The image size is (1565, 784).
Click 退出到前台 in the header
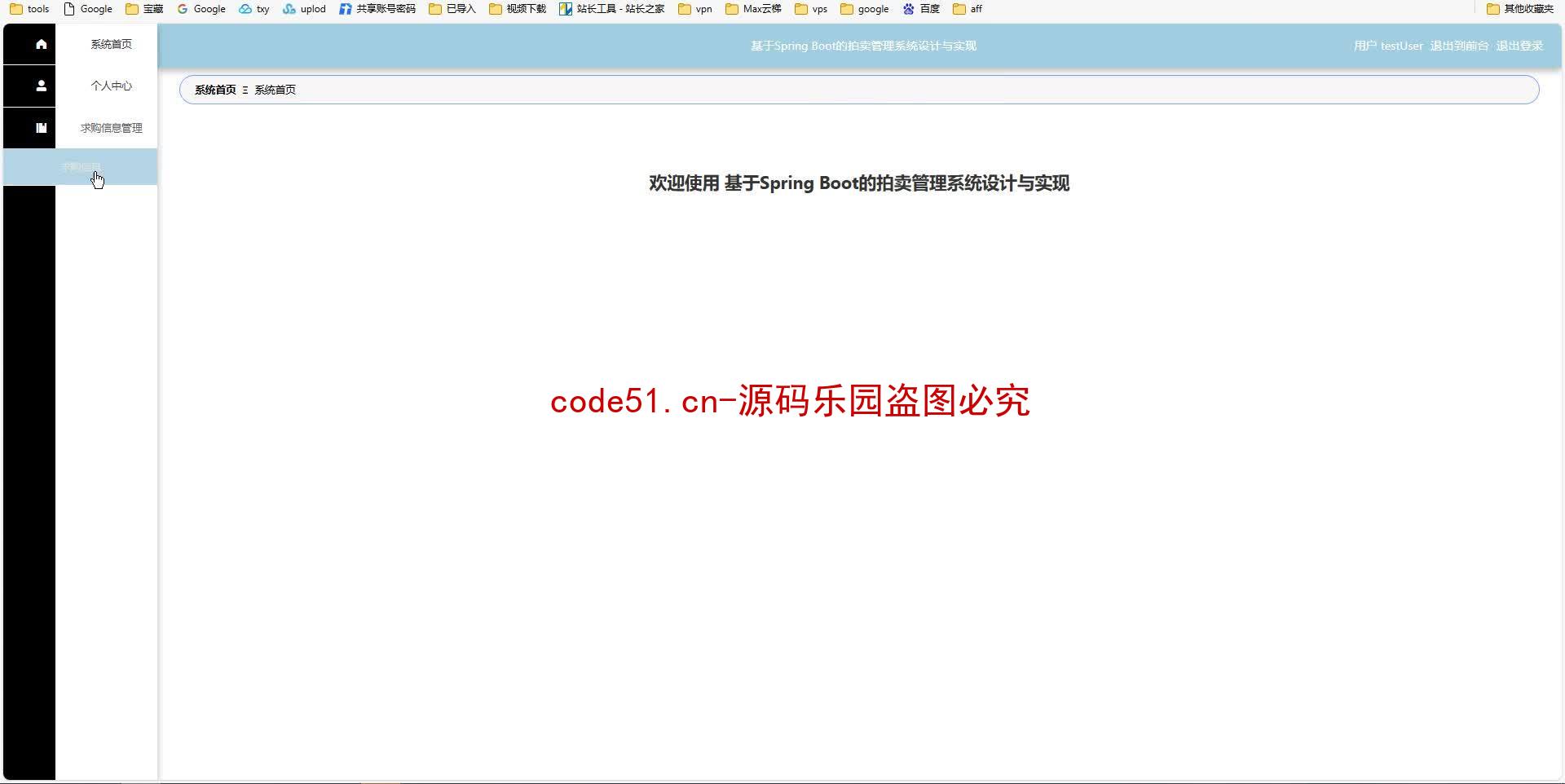pyautogui.click(x=1459, y=46)
